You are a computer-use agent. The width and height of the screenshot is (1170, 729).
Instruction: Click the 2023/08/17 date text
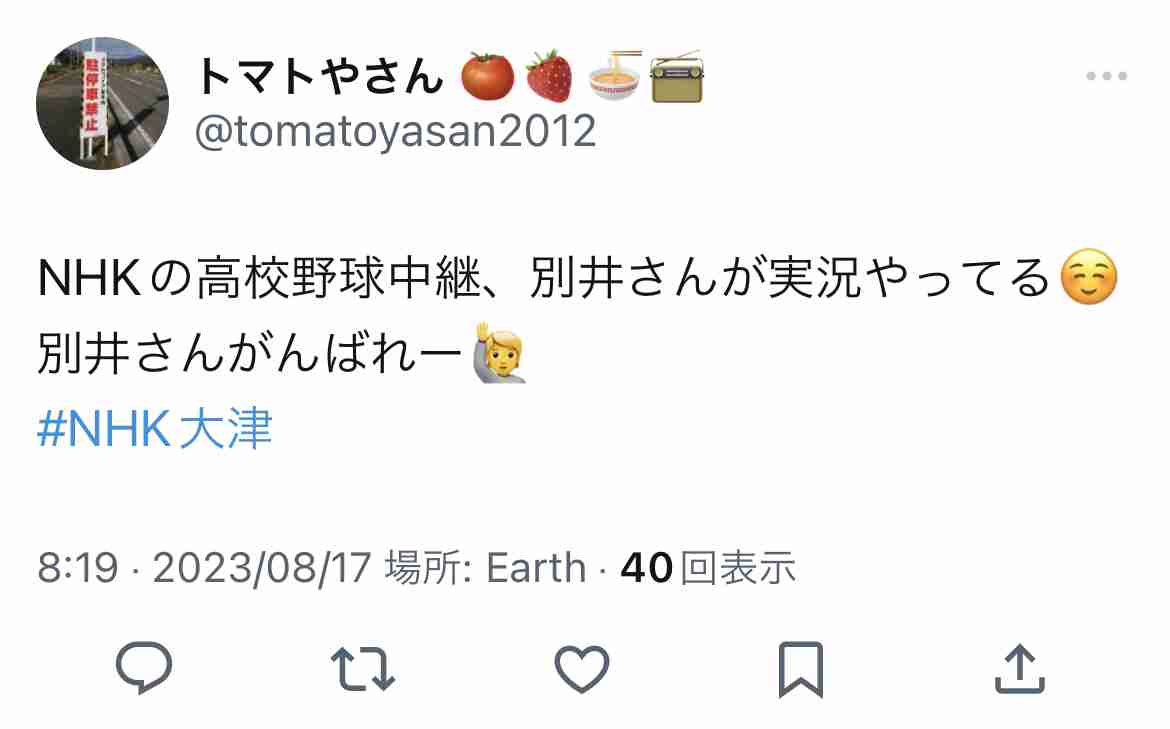coord(262,568)
